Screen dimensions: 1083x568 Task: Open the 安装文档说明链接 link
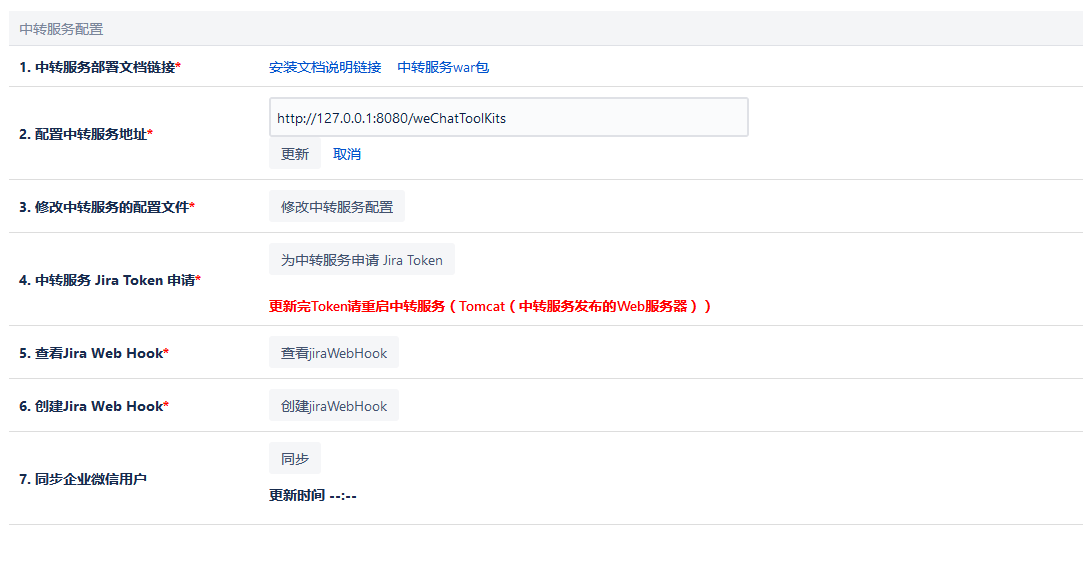click(x=325, y=68)
